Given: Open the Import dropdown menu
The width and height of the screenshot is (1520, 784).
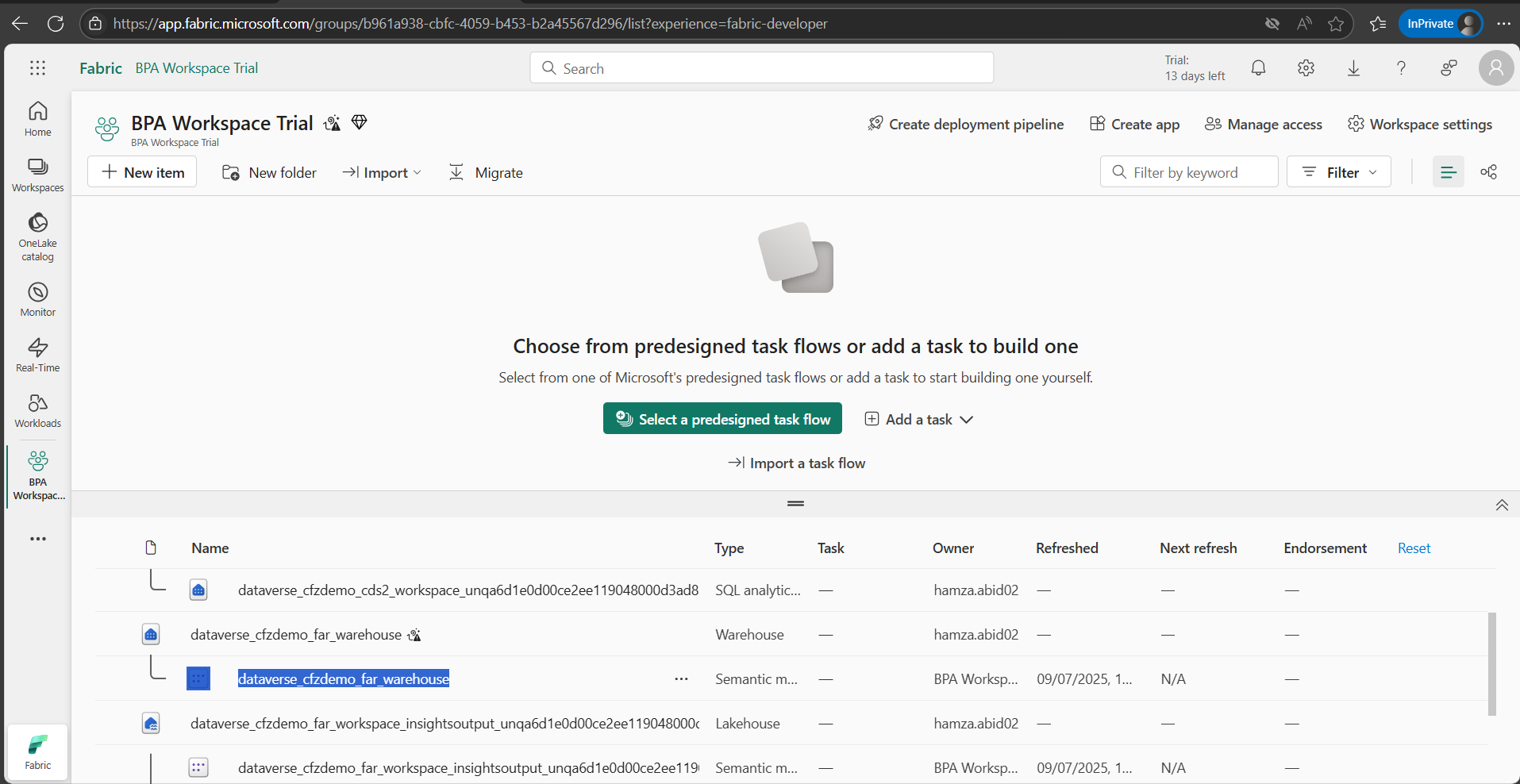Looking at the screenshot, I should pos(382,172).
